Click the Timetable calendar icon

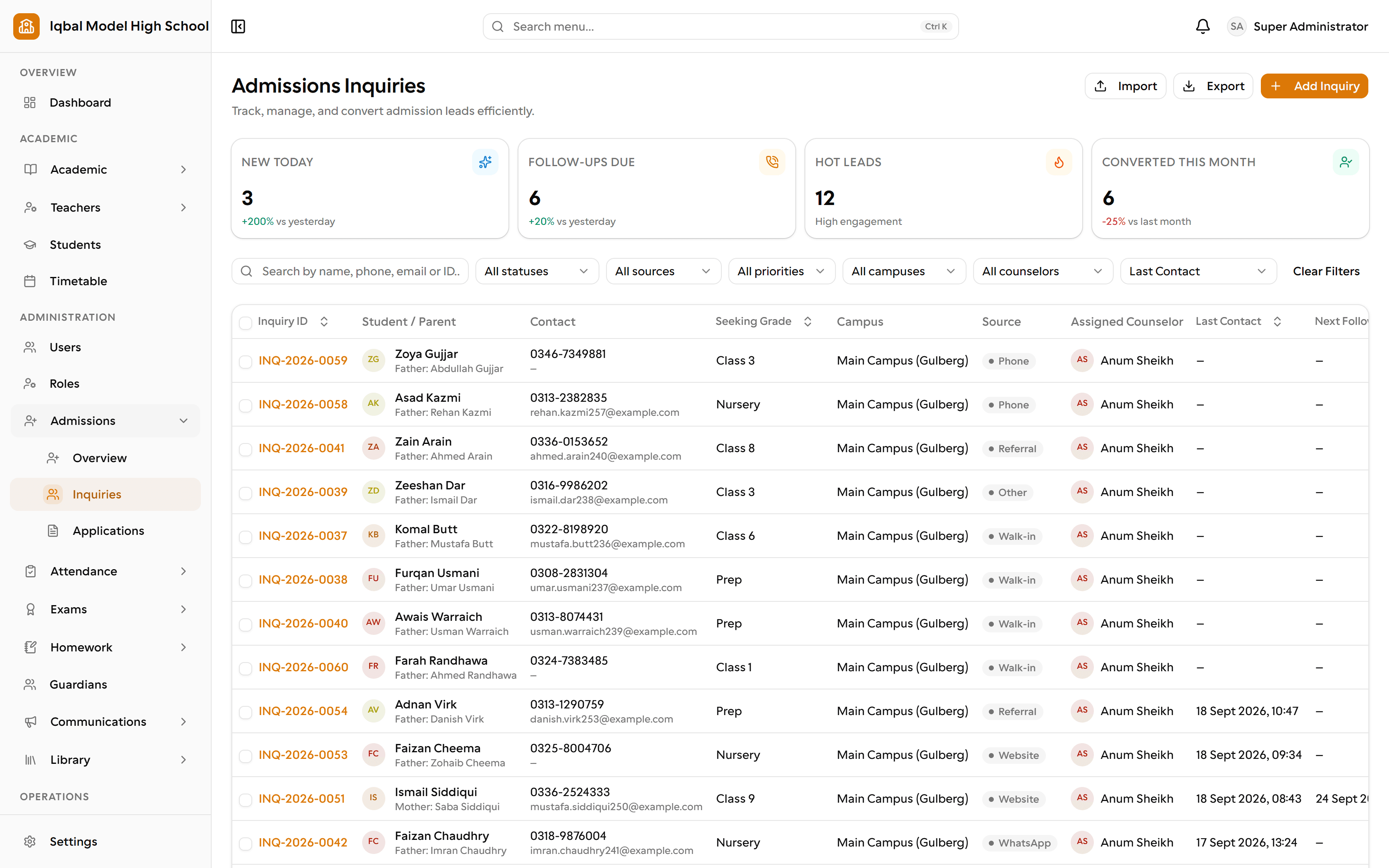tap(30, 281)
